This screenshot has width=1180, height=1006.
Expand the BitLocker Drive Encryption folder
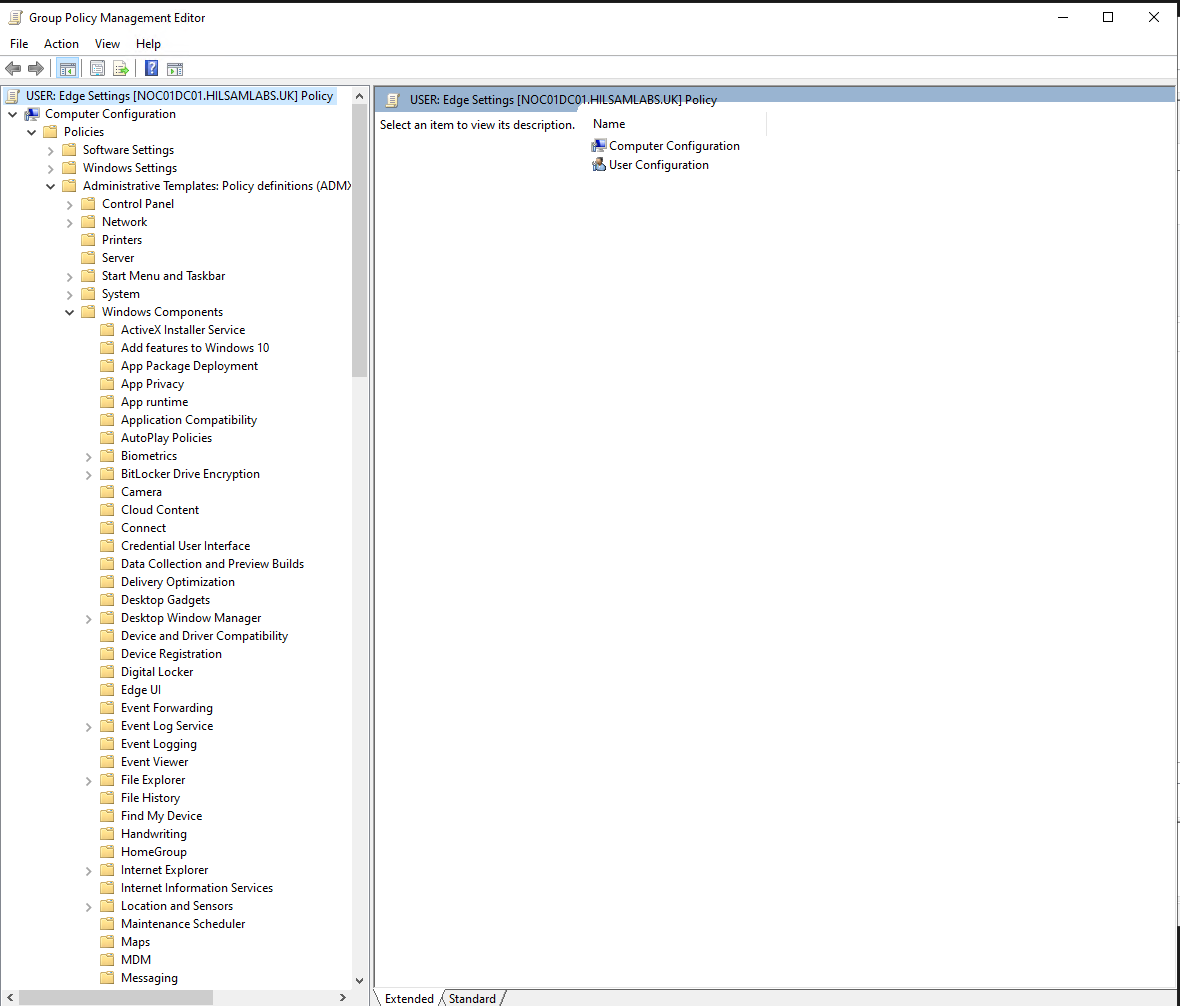click(88, 473)
